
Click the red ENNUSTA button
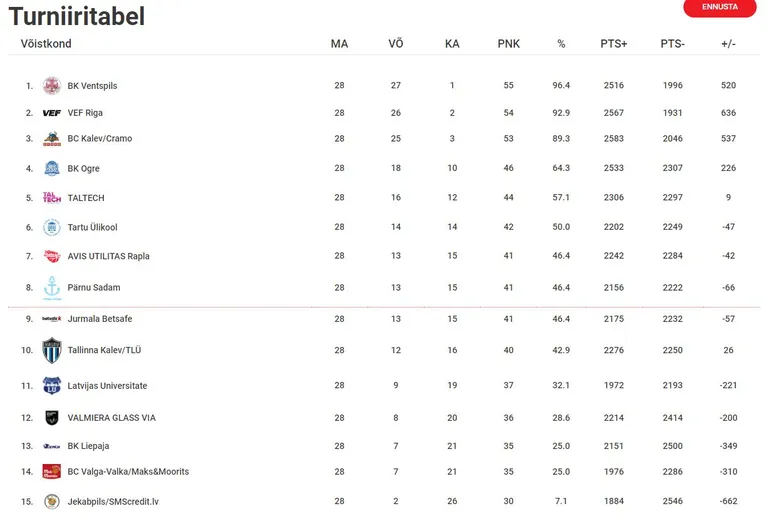[720, 7]
